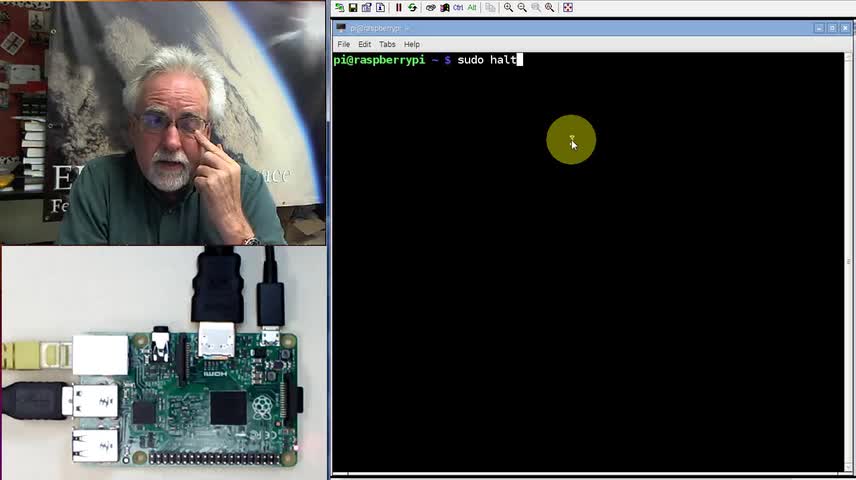Screen dimensions: 856x480
Task: Click the Ctrl-Esc send icon
Action: pos(444,8)
